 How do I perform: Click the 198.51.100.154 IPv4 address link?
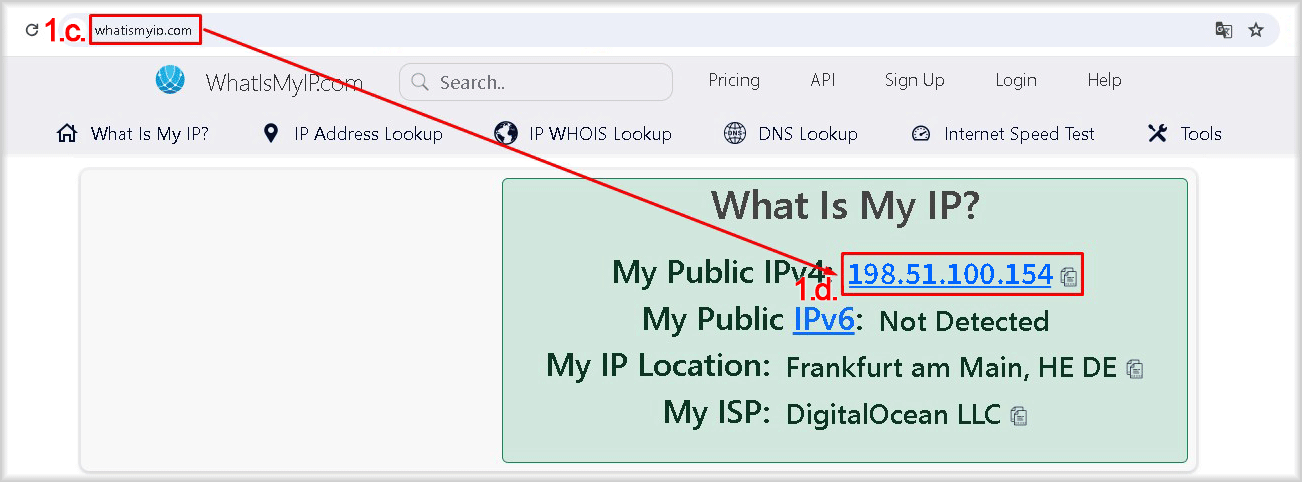click(950, 274)
